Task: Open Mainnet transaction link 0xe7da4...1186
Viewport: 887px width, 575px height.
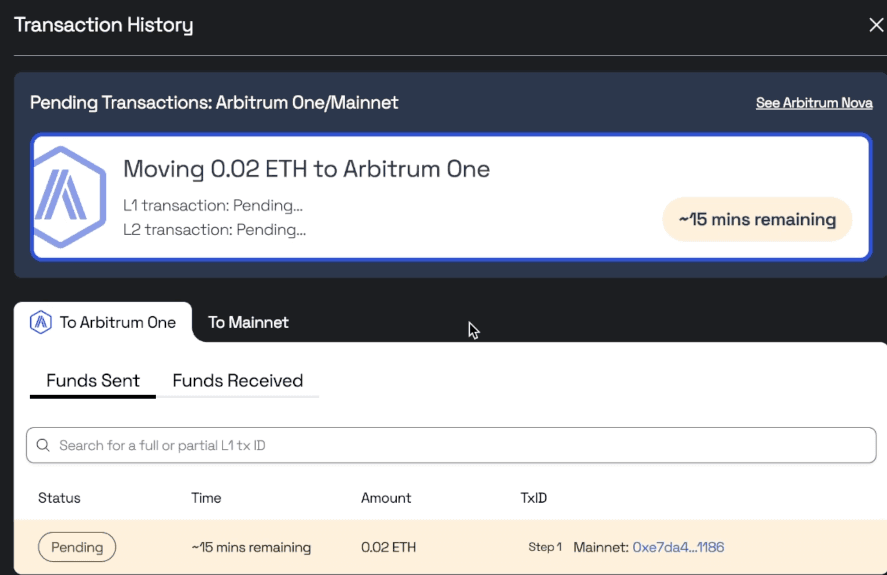Action: point(678,547)
